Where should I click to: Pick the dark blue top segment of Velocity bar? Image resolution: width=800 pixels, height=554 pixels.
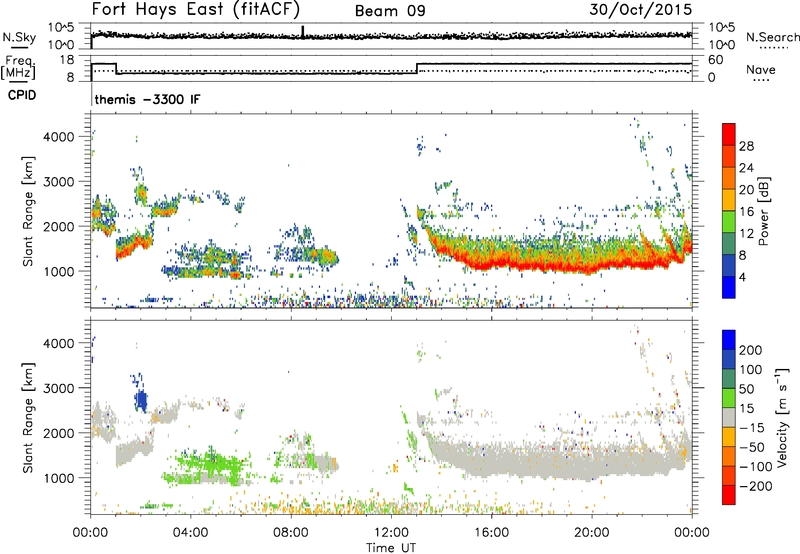729,340
